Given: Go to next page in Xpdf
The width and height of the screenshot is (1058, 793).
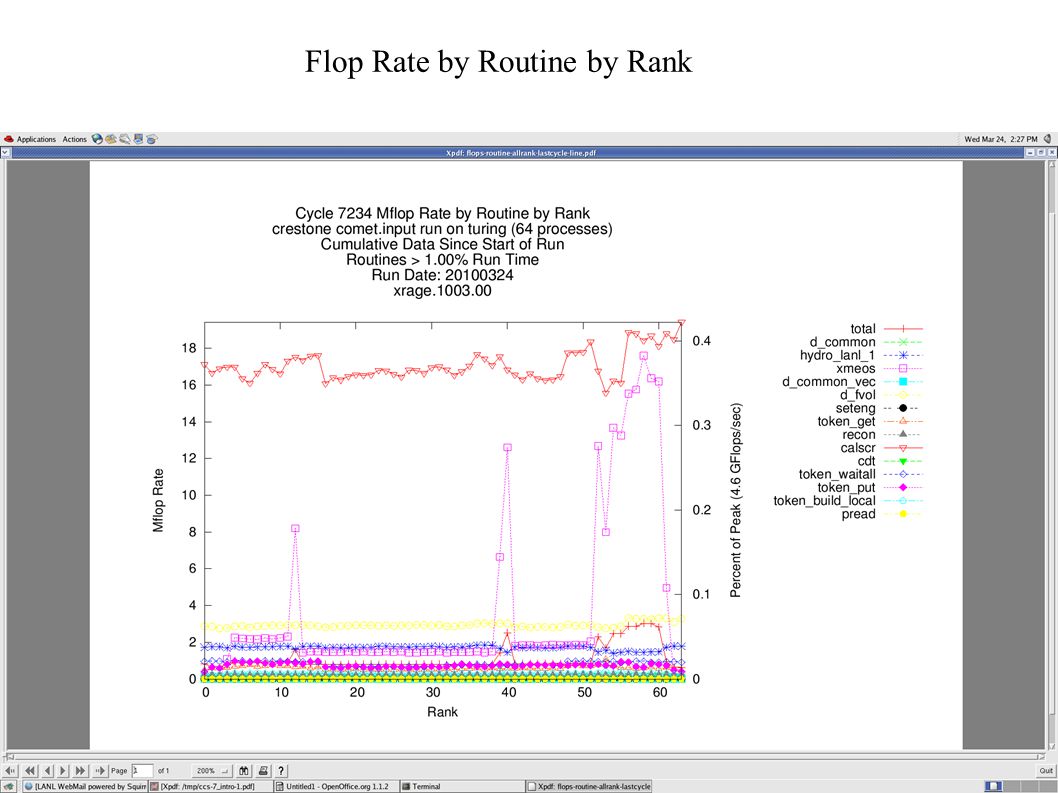Looking at the screenshot, I should [63, 770].
